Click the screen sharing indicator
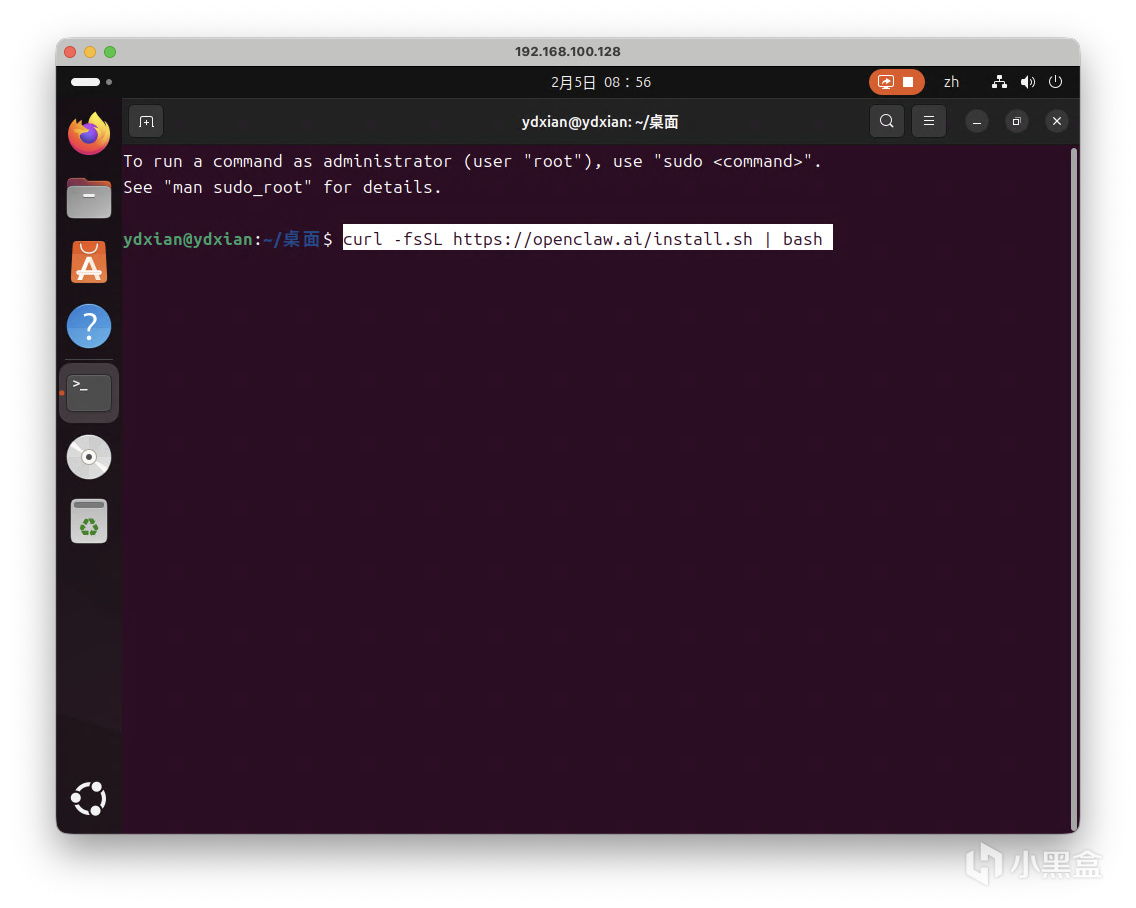 coord(886,82)
